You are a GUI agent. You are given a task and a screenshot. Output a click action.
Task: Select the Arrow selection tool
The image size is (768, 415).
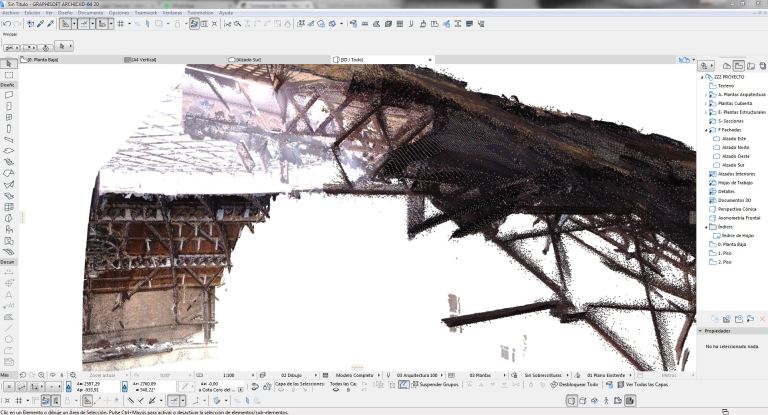point(8,64)
